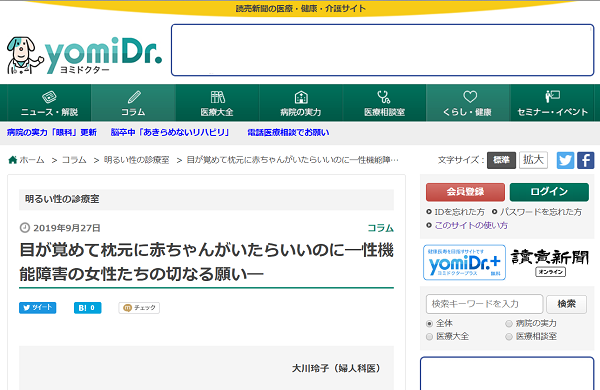Click the green コラム category label
The width and height of the screenshot is (600, 390).
click(x=380, y=228)
